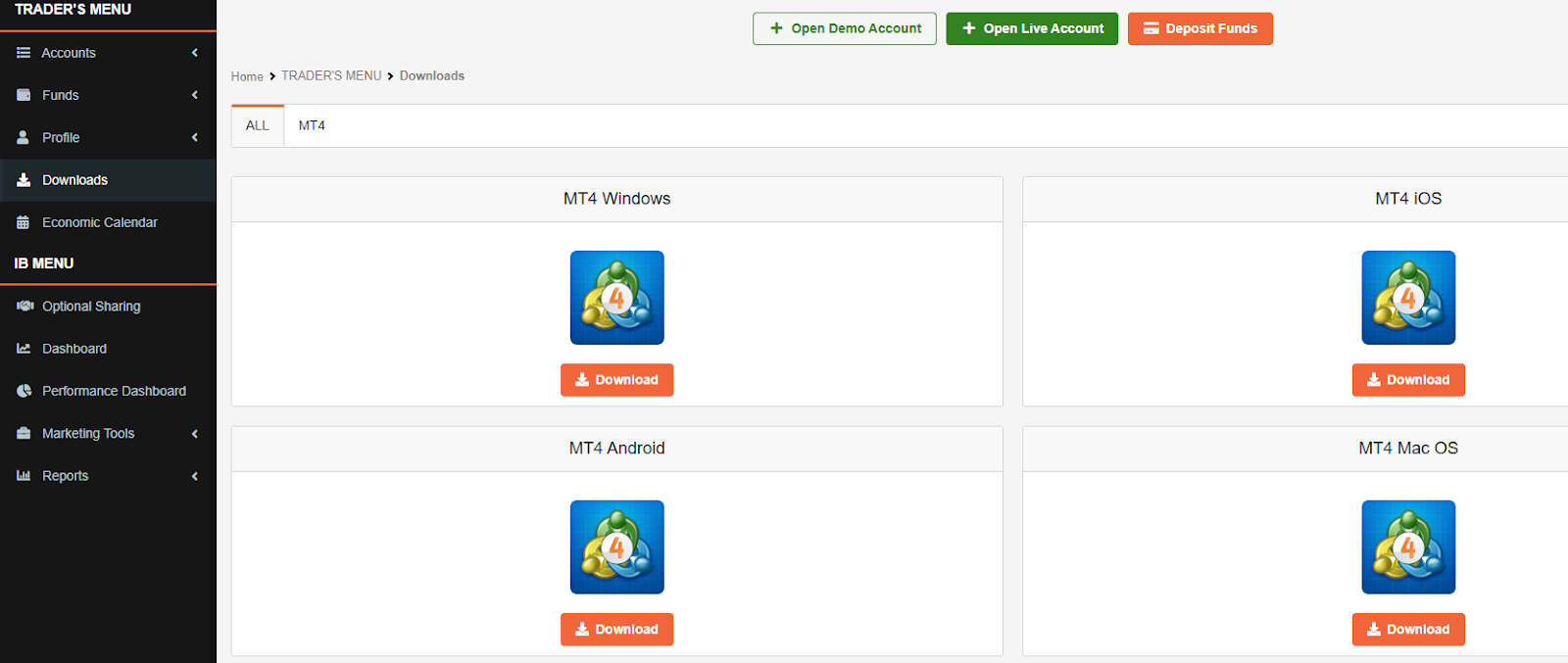This screenshot has height=663, width=1568.
Task: Open the Reports menu item
Action: click(x=108, y=475)
